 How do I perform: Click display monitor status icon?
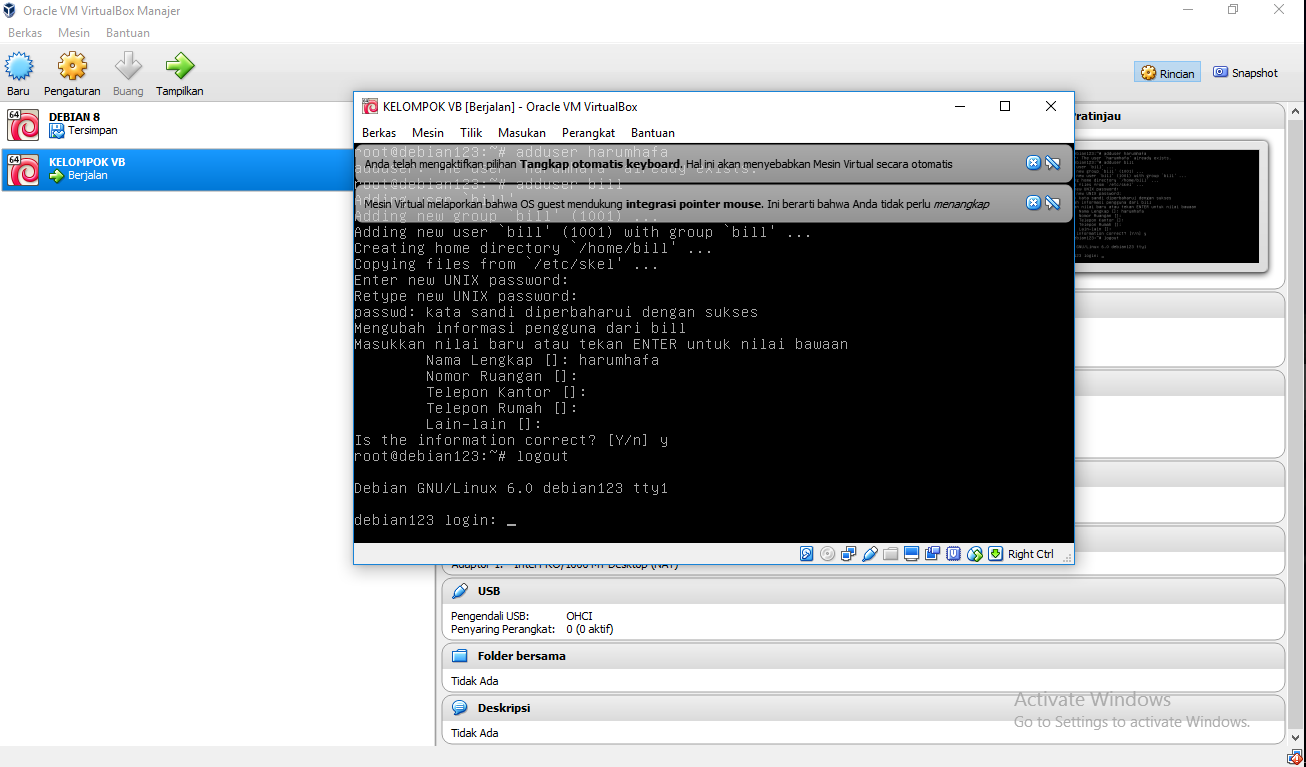point(912,554)
